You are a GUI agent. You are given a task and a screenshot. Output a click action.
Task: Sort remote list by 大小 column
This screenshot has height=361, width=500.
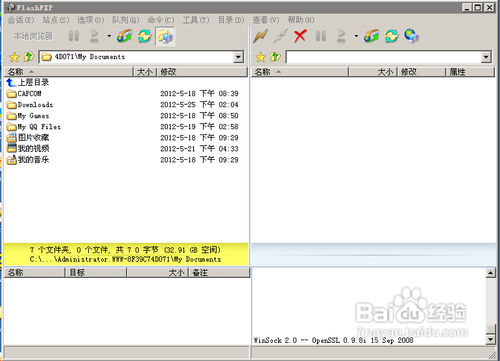click(373, 72)
